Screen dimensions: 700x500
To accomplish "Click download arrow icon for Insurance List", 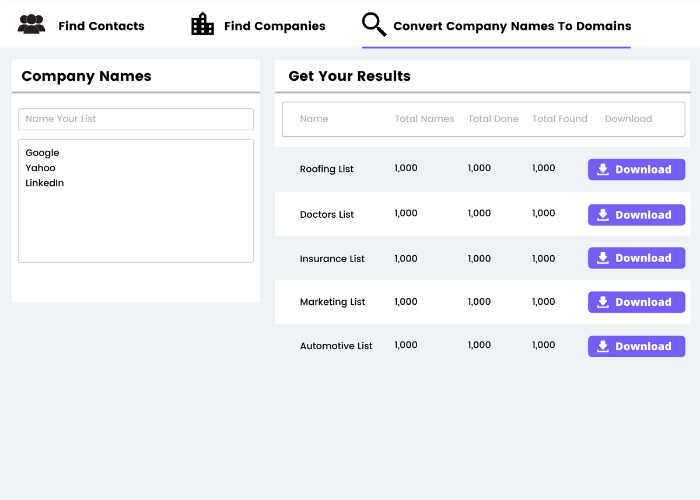I will pos(603,258).
